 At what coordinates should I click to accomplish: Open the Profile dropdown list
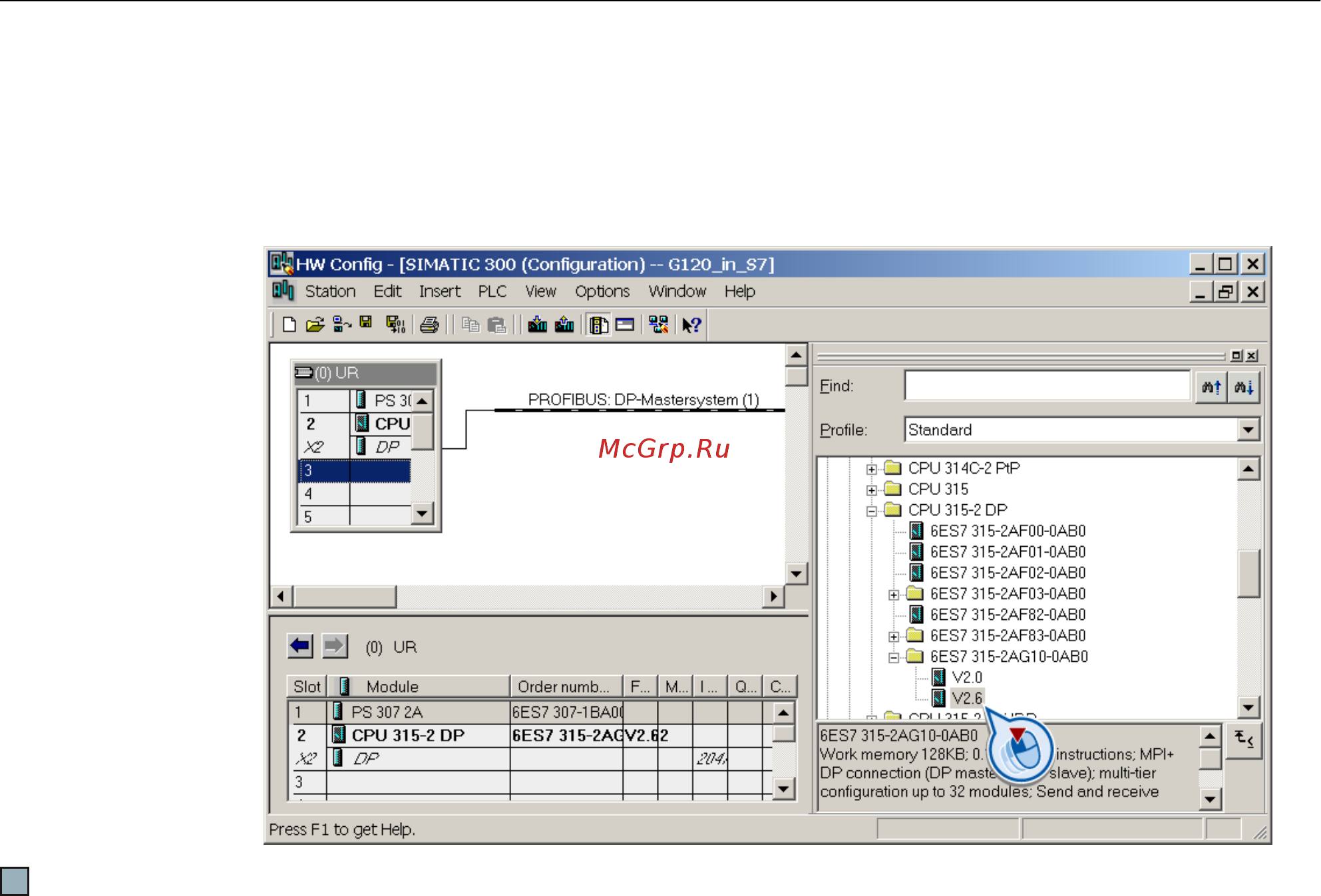point(1248,430)
